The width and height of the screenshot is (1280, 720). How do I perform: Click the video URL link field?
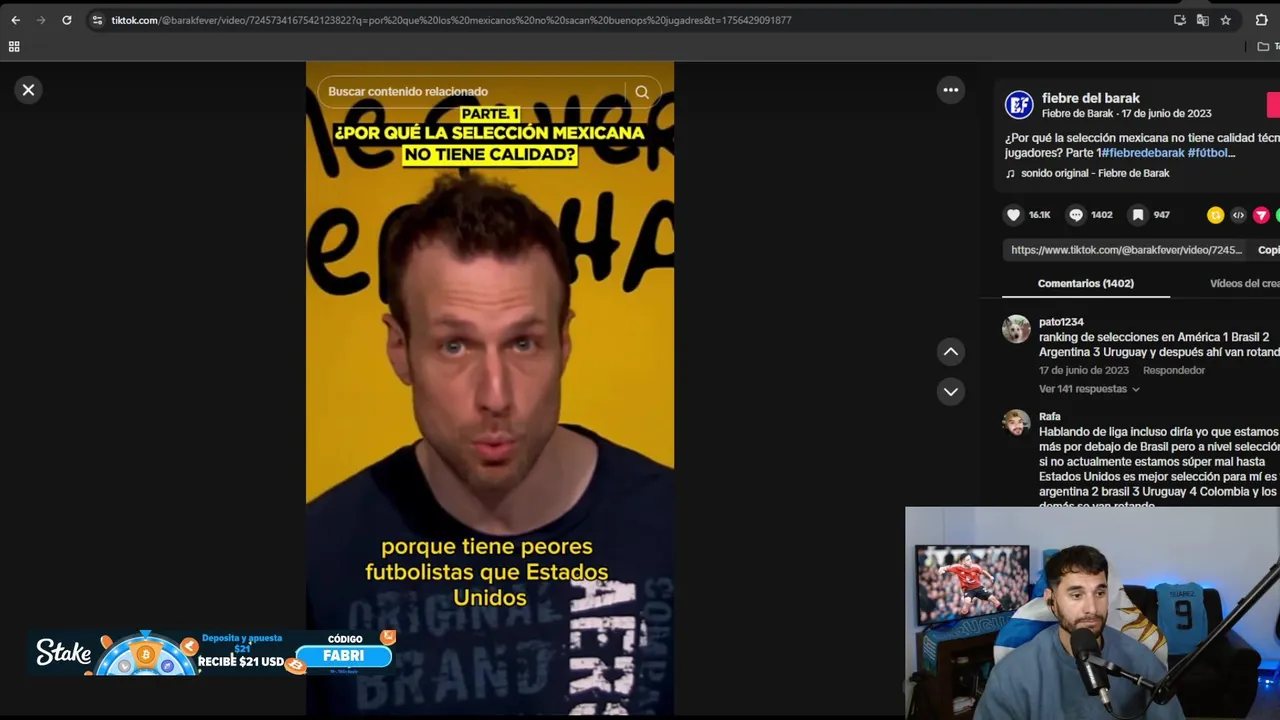tap(1126, 250)
